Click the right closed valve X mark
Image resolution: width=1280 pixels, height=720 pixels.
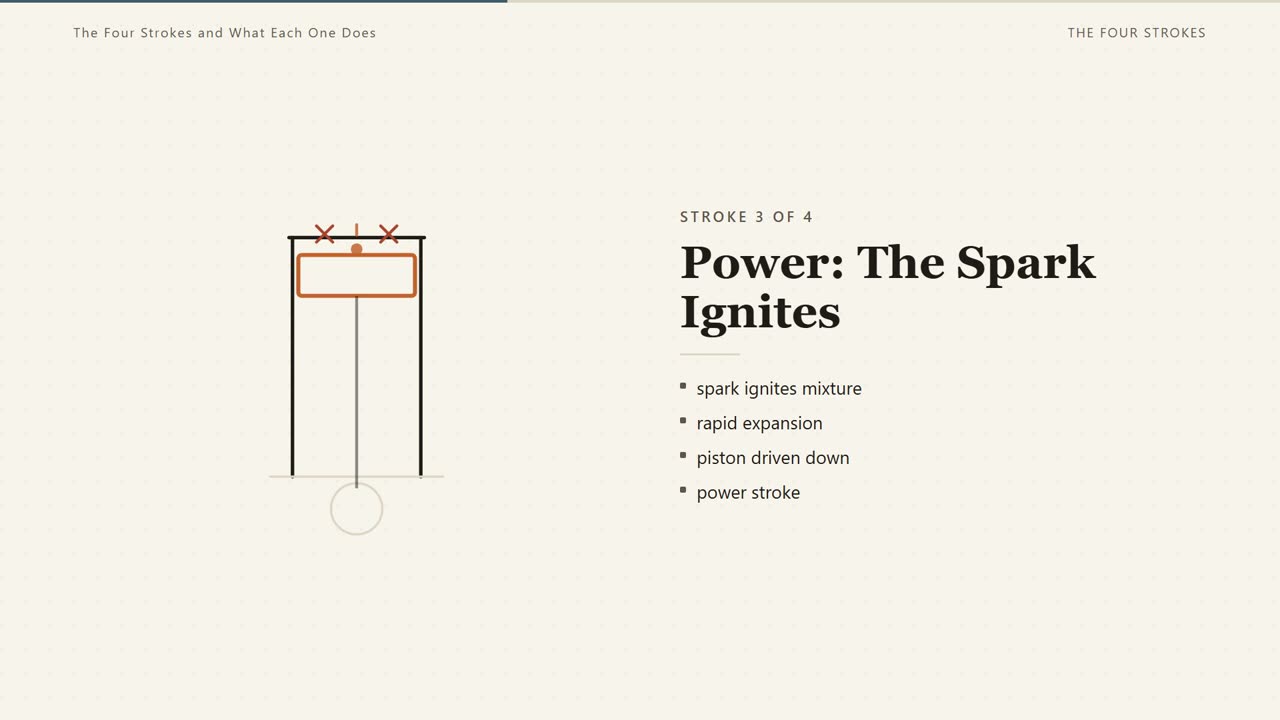pyautogui.click(x=389, y=234)
